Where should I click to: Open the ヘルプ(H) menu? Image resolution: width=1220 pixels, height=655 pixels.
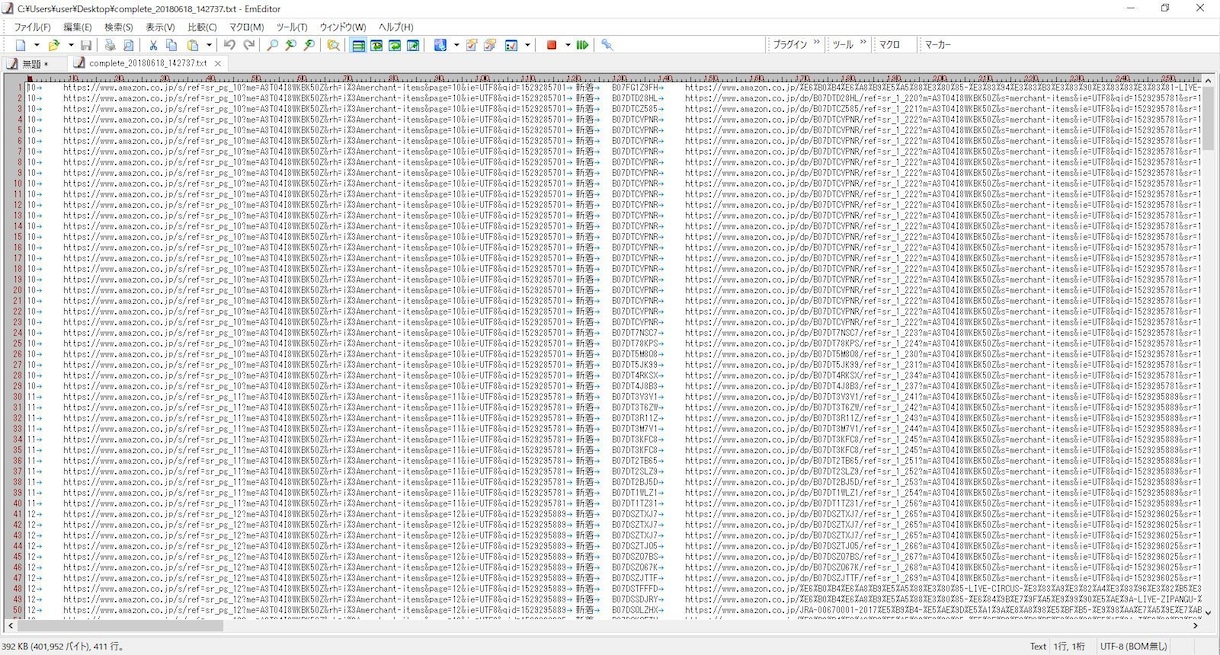coord(395,27)
